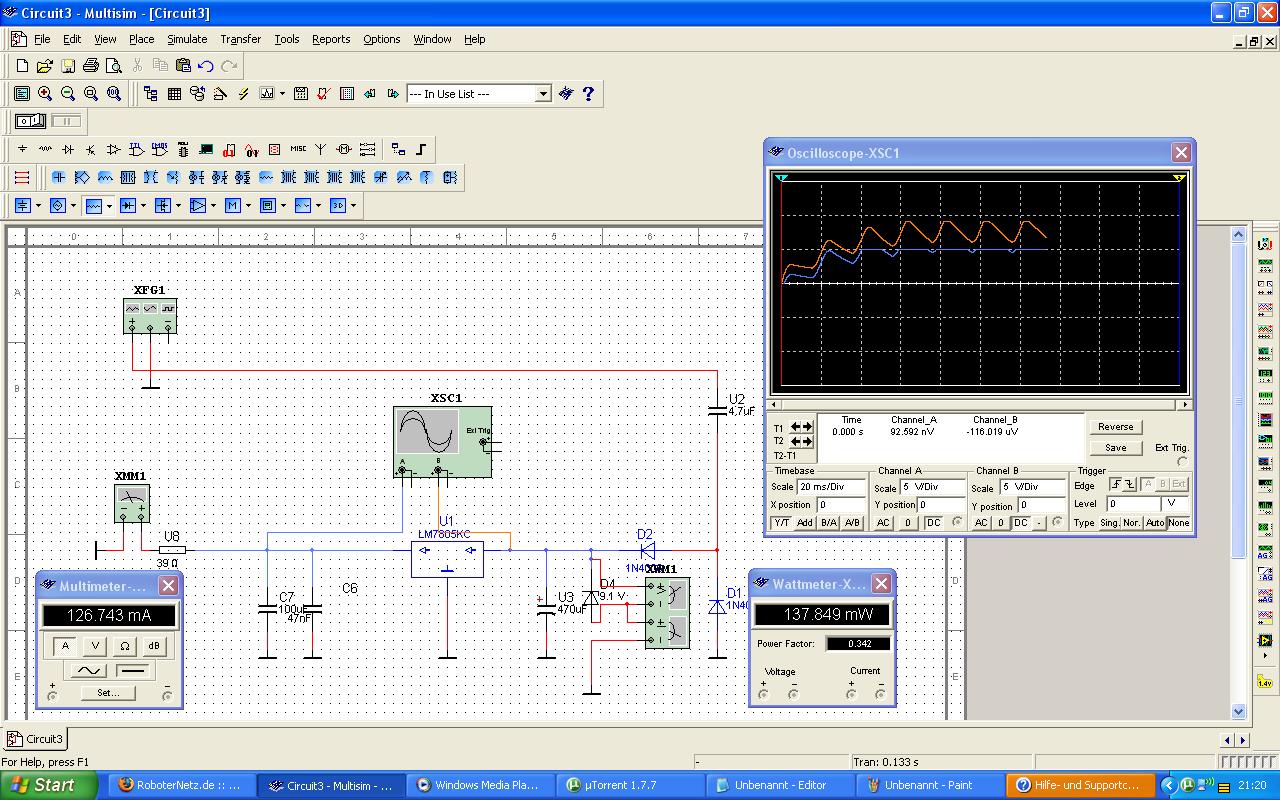1280x800 pixels.
Task: Print the circuit
Action: [x=91, y=66]
